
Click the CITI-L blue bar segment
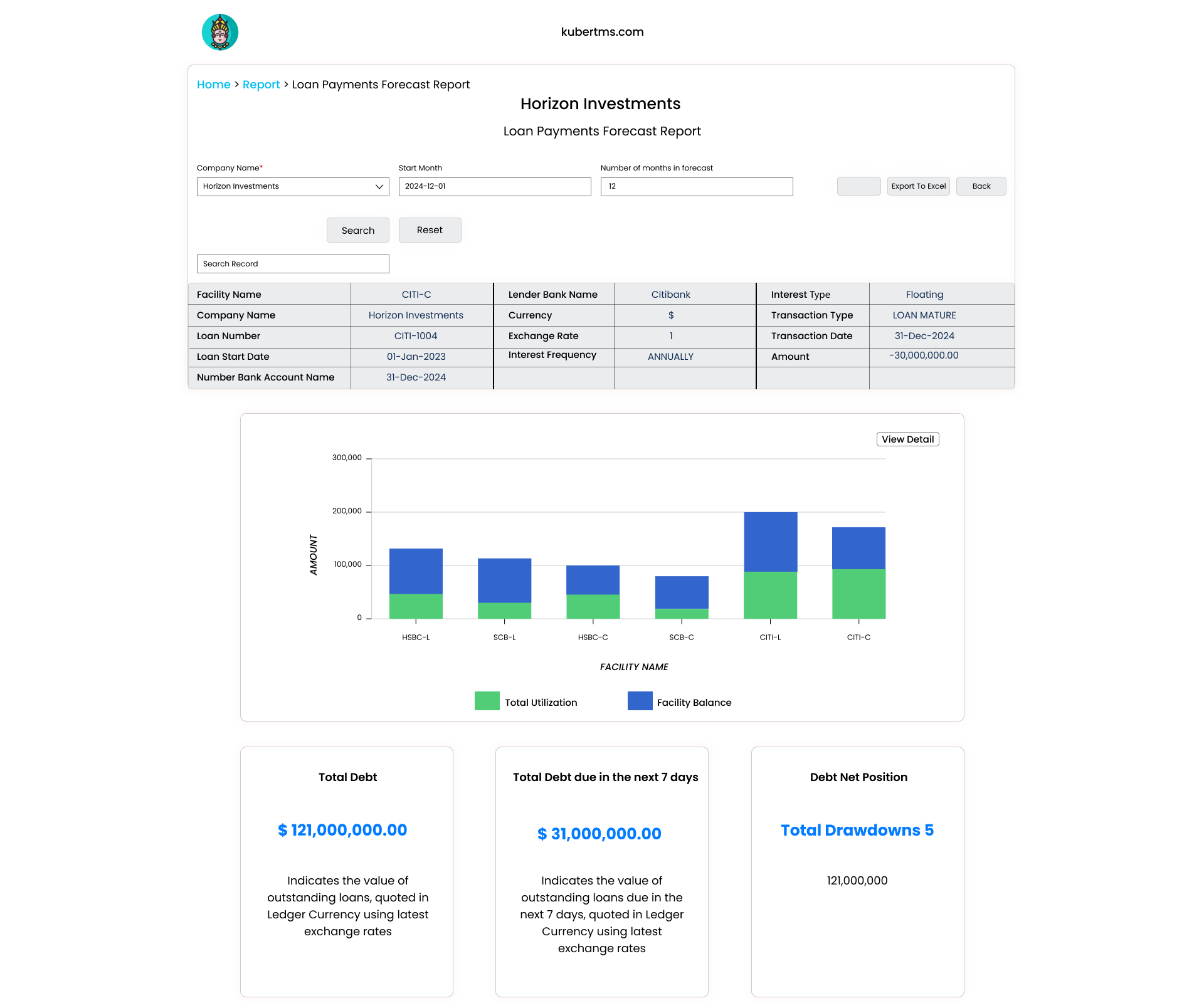770,542
